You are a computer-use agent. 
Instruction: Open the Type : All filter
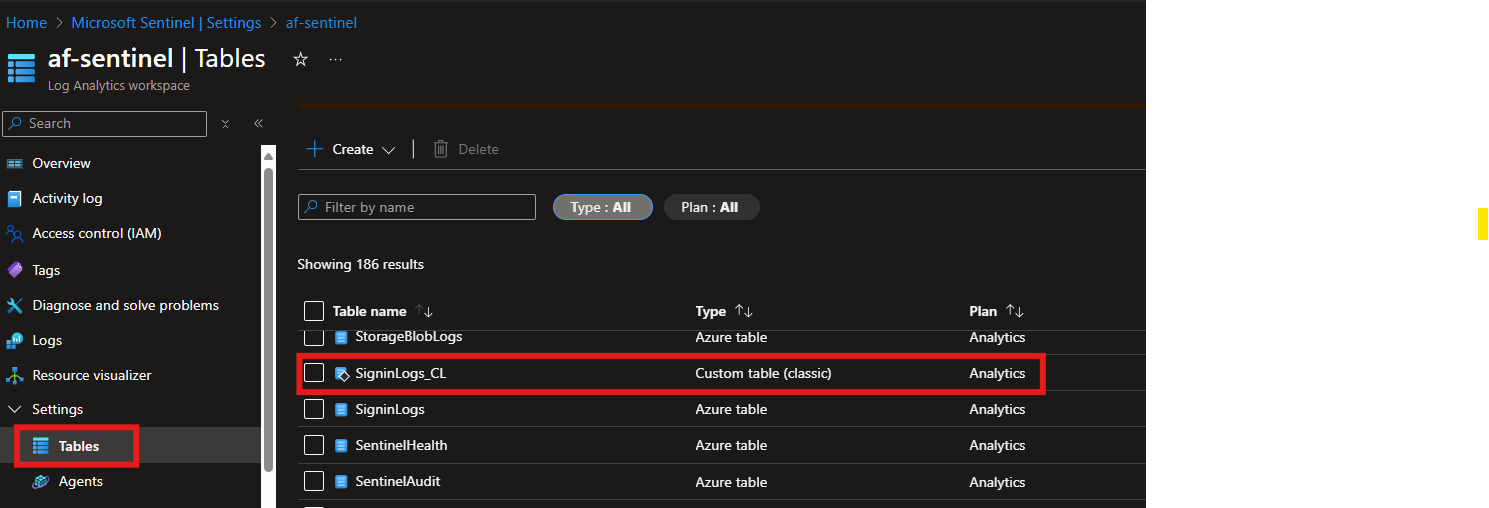point(602,207)
